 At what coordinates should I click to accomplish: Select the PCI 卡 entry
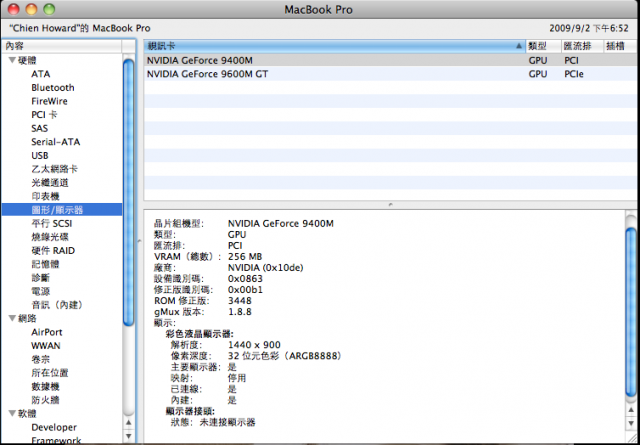point(44,115)
